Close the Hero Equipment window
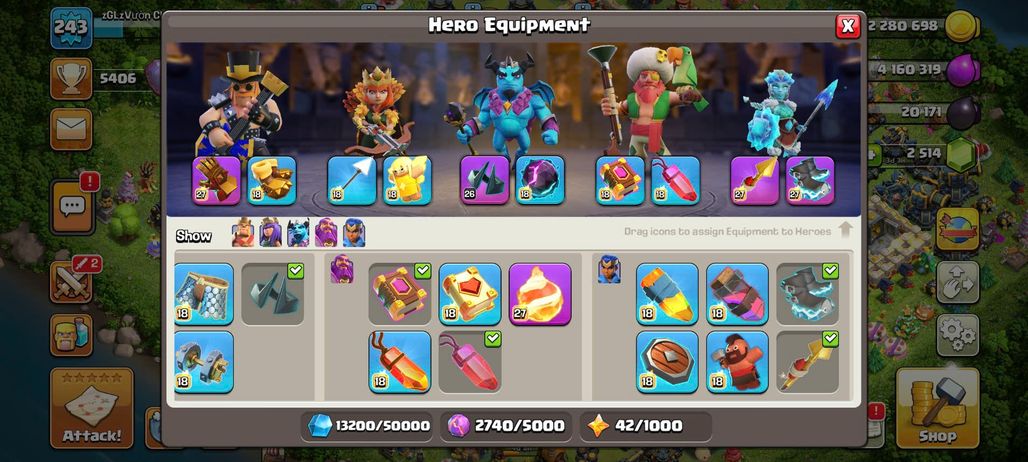Screen dimensions: 1028x462 pos(848,26)
